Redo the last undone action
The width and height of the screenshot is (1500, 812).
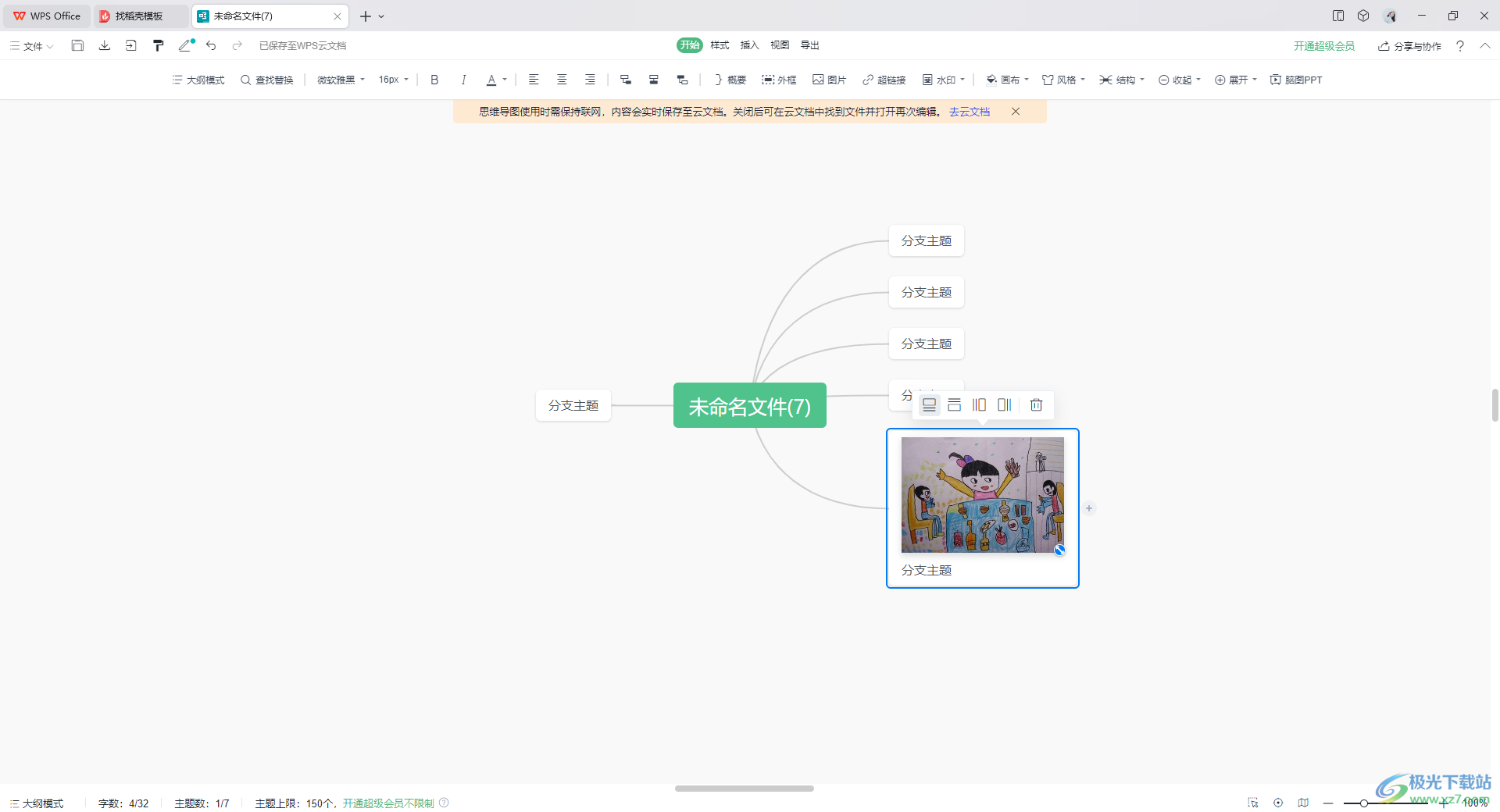point(237,45)
